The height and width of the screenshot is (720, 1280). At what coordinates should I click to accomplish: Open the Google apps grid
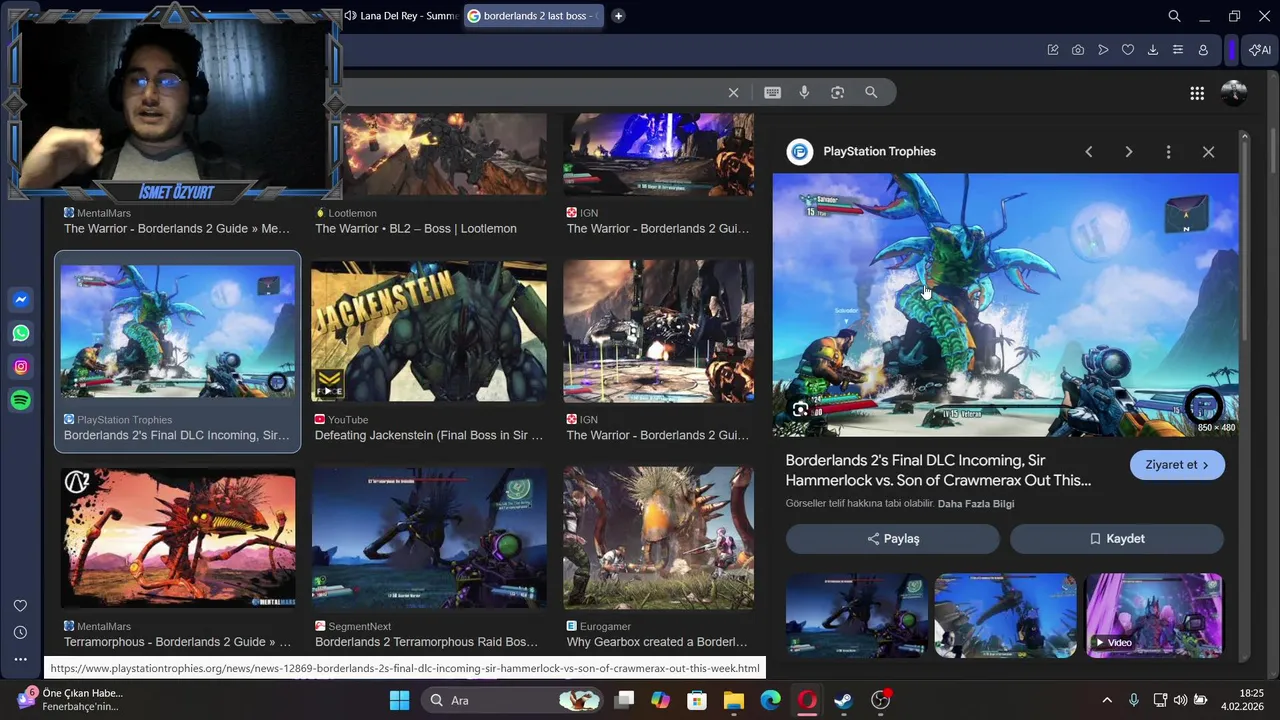click(x=1197, y=93)
